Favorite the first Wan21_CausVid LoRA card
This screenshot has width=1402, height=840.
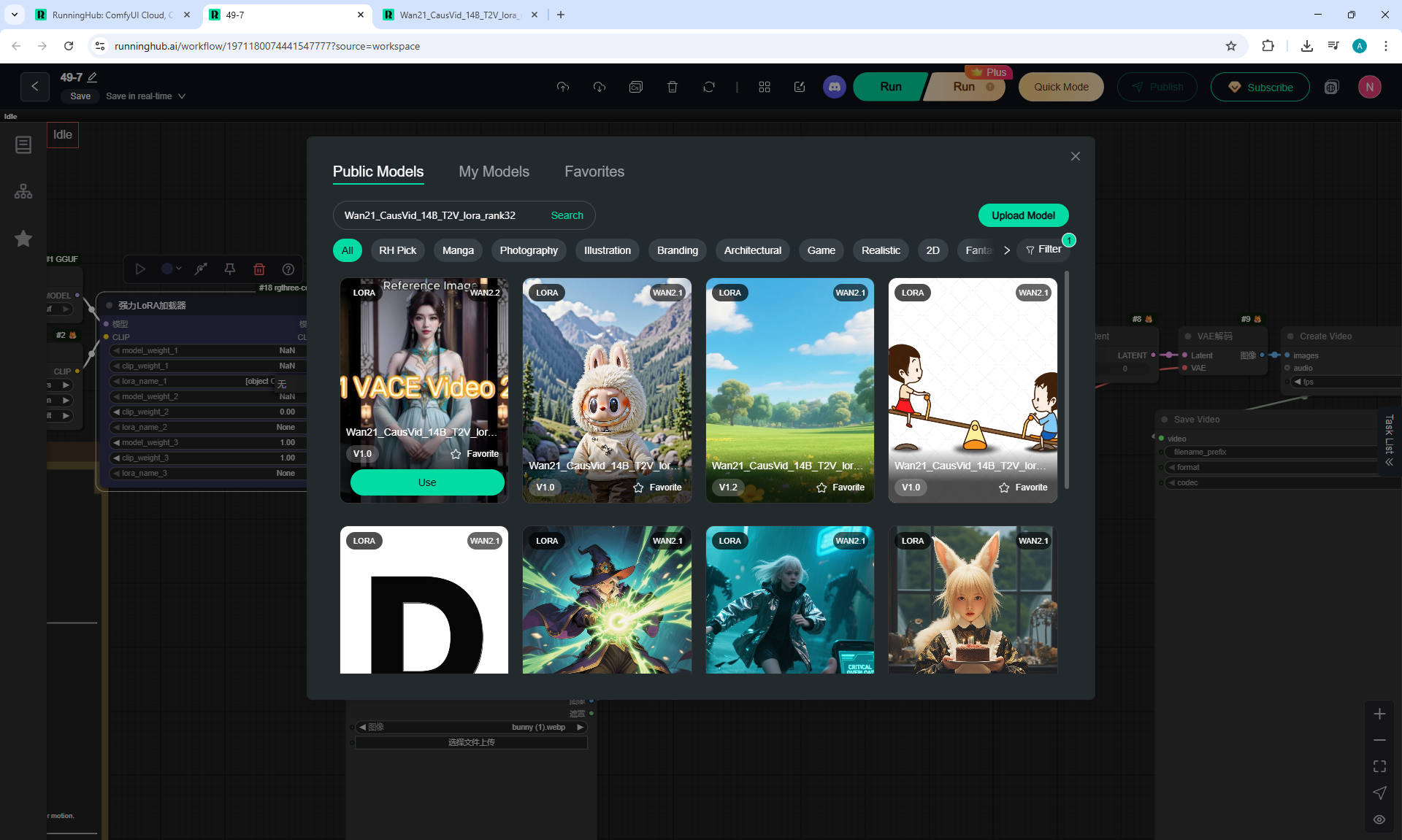click(475, 454)
